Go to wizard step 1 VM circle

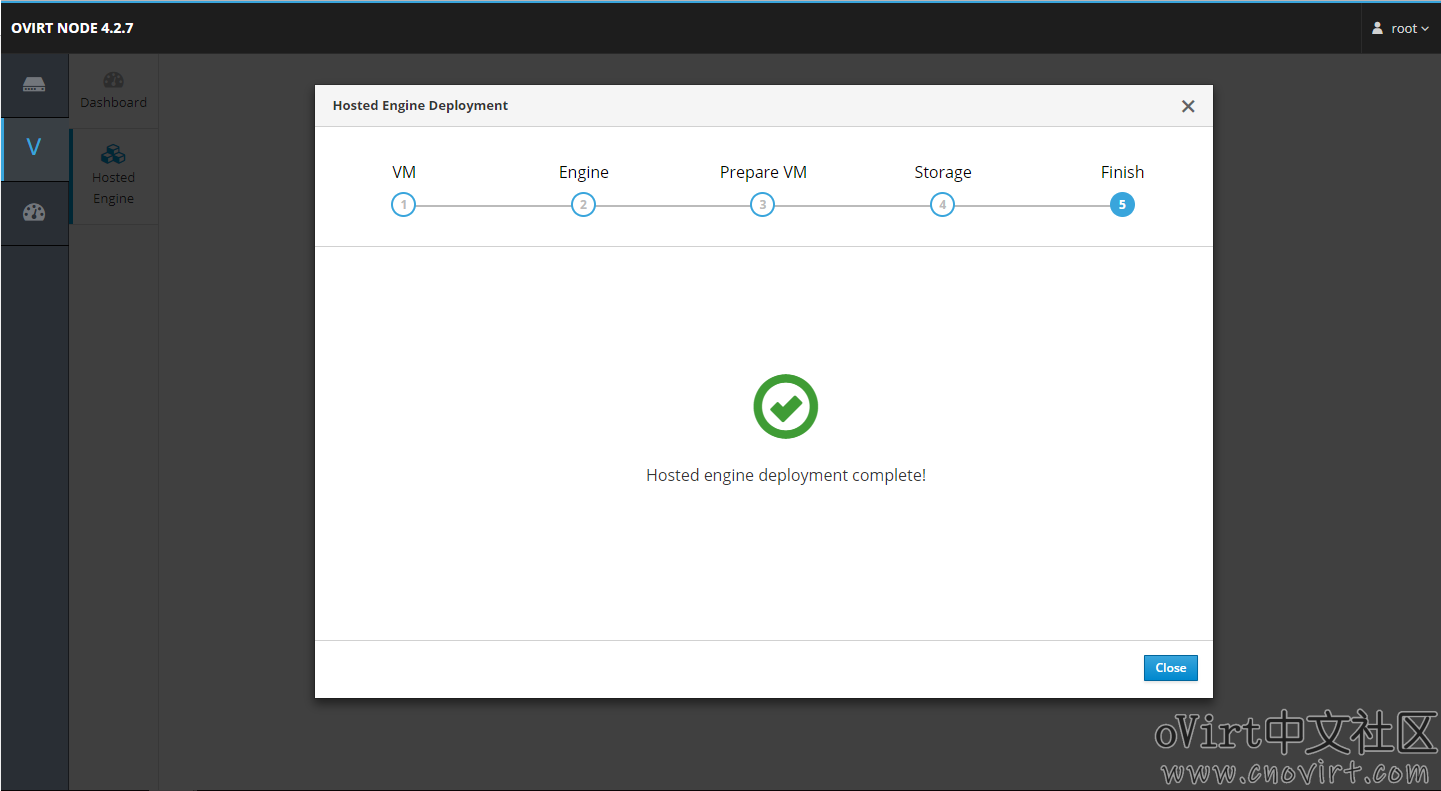[403, 205]
